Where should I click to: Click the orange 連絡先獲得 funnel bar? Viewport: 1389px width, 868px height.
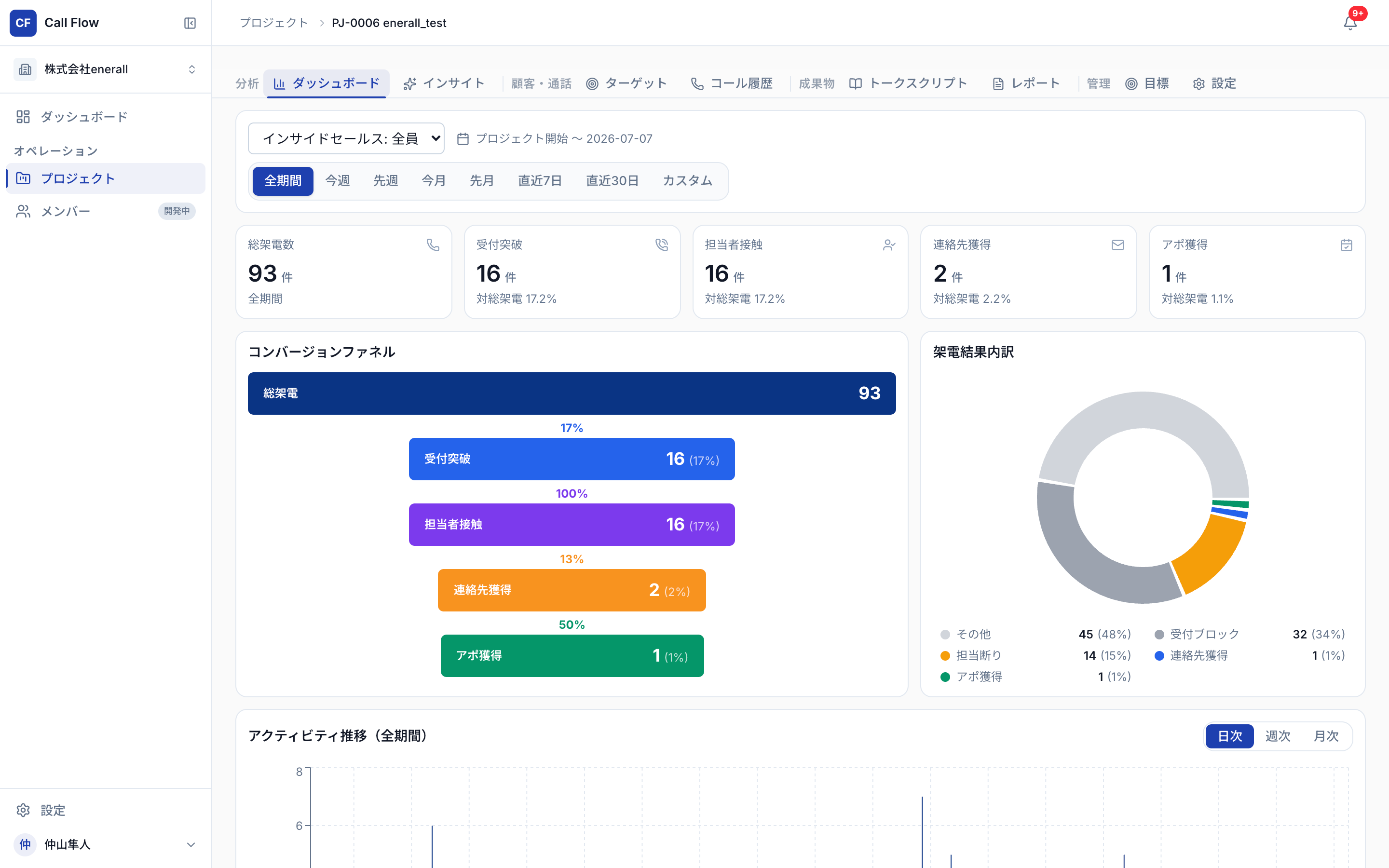point(572,590)
